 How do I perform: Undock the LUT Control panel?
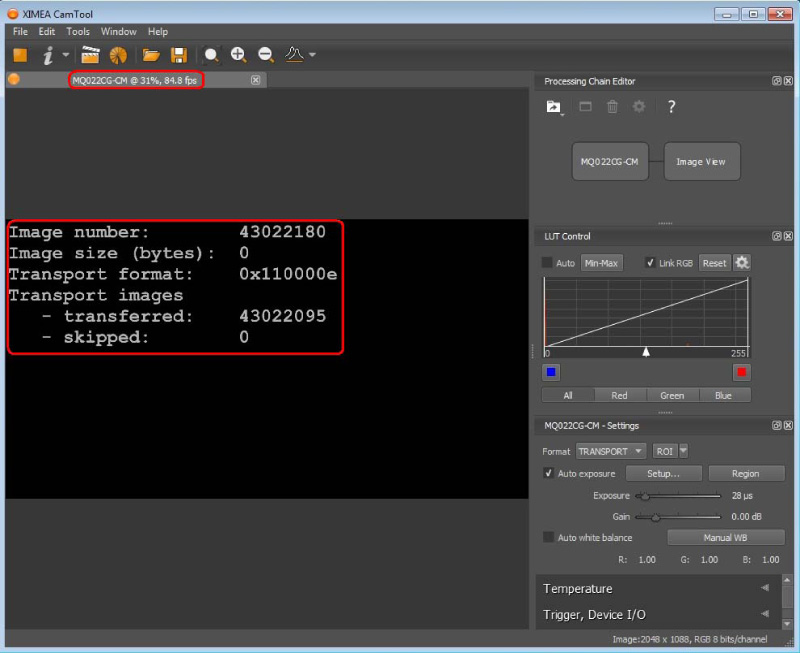tap(776, 236)
